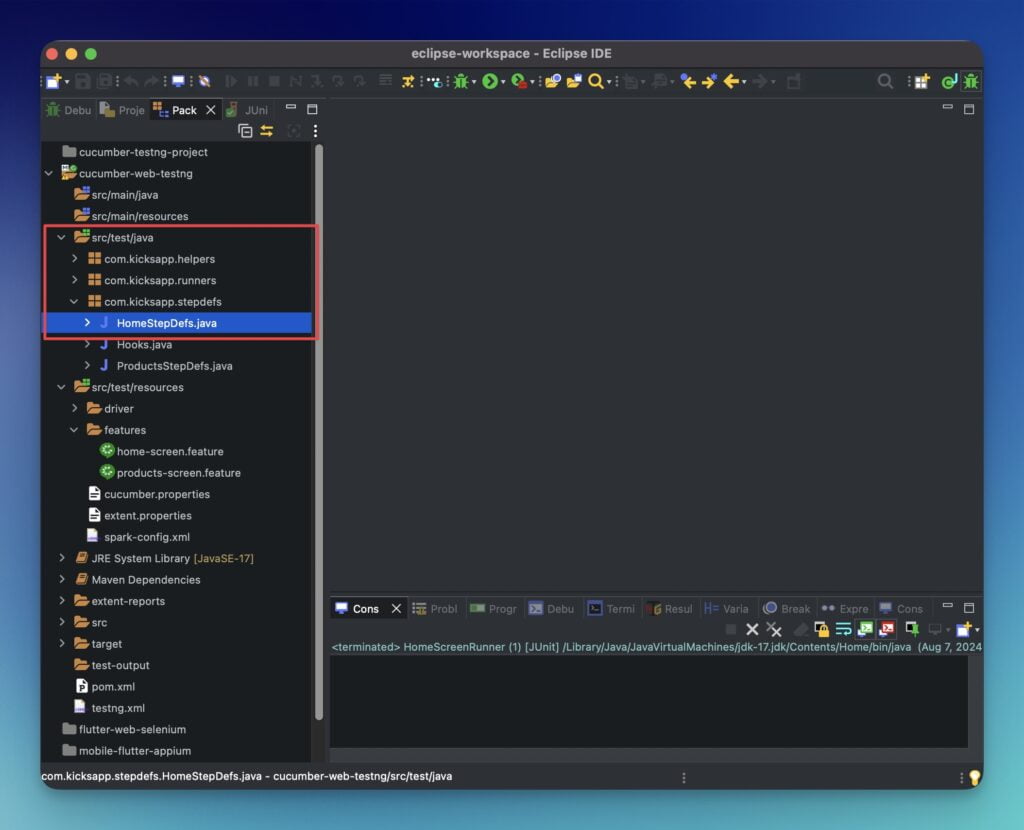This screenshot has height=830, width=1024.
Task: Expand com.kicksapp.helpers package
Action: [x=74, y=259]
